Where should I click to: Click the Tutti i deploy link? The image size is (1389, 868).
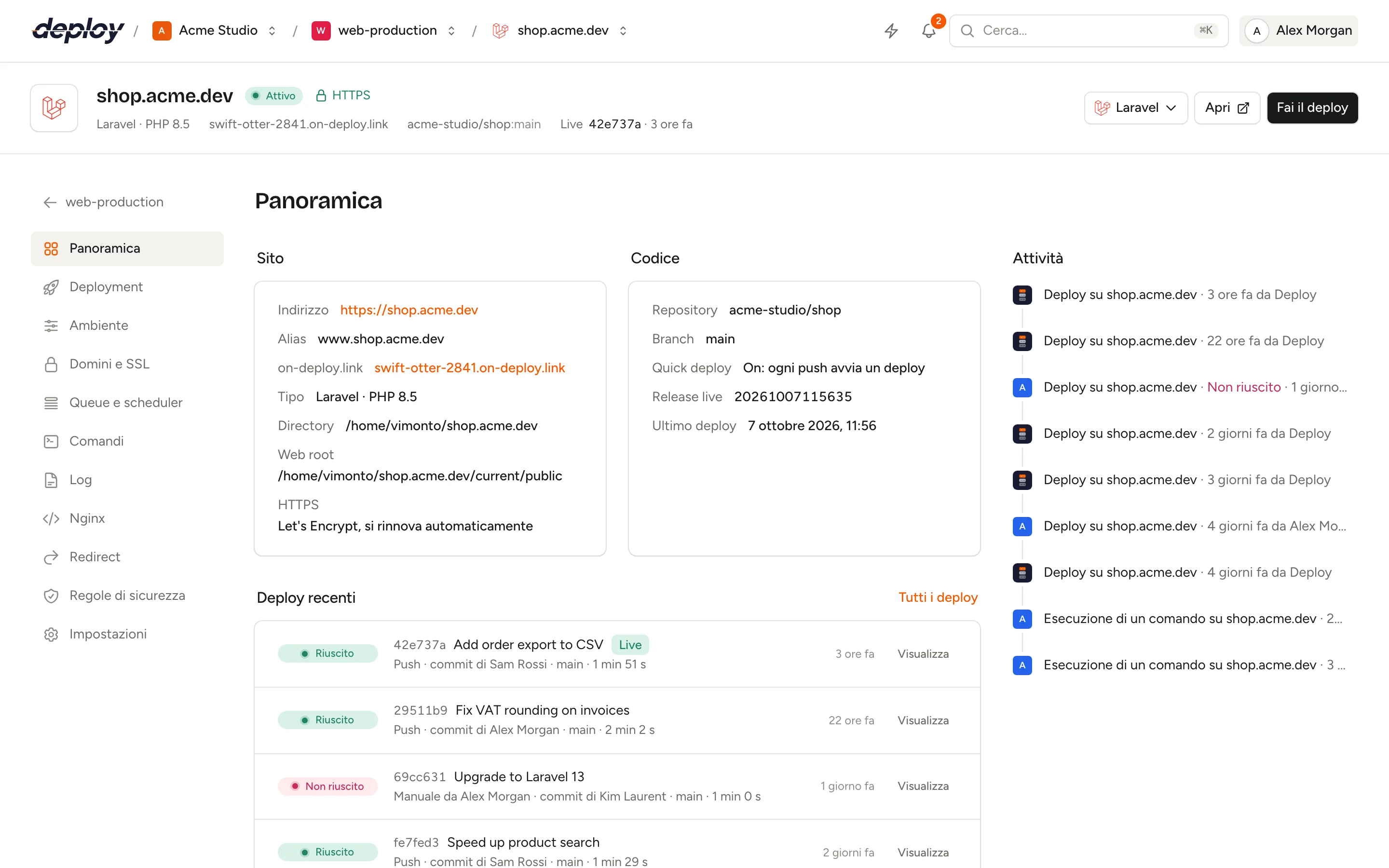click(x=938, y=597)
